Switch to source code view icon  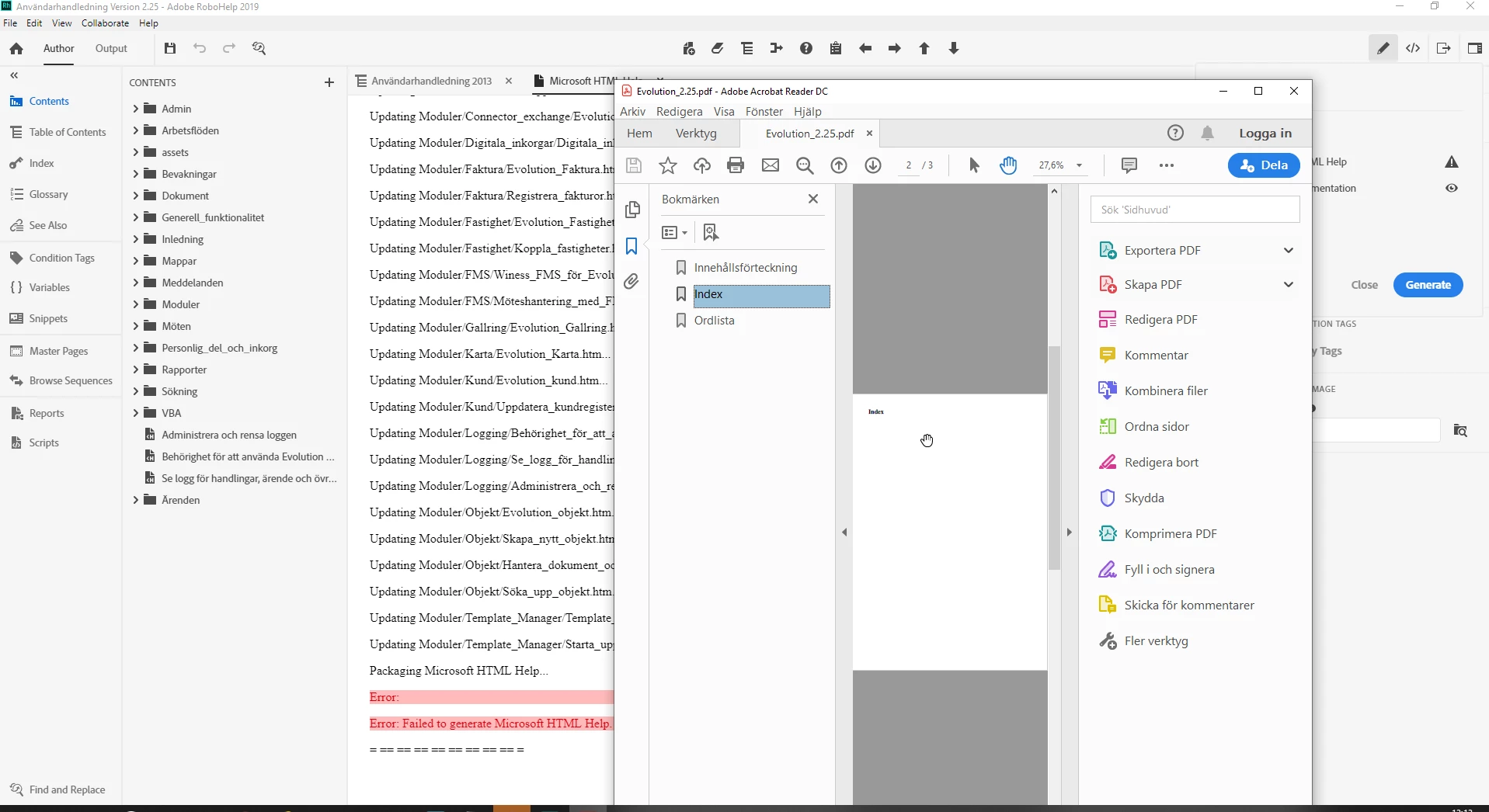click(x=1413, y=48)
